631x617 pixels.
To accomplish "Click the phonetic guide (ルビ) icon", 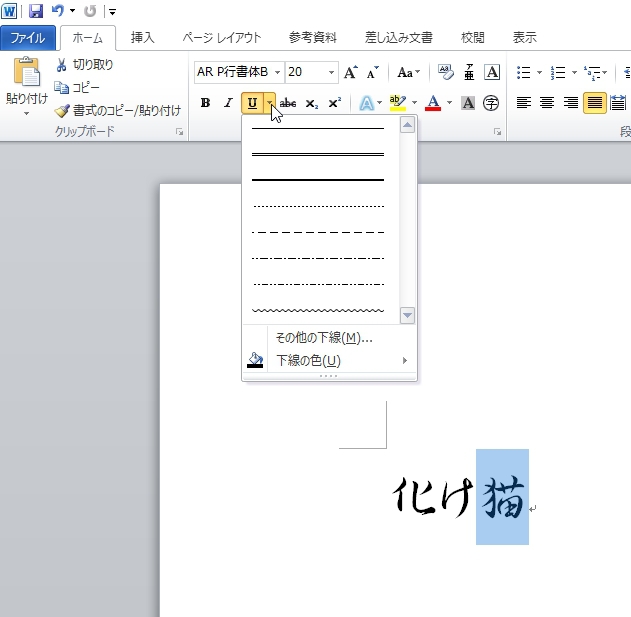I will tap(469, 72).
